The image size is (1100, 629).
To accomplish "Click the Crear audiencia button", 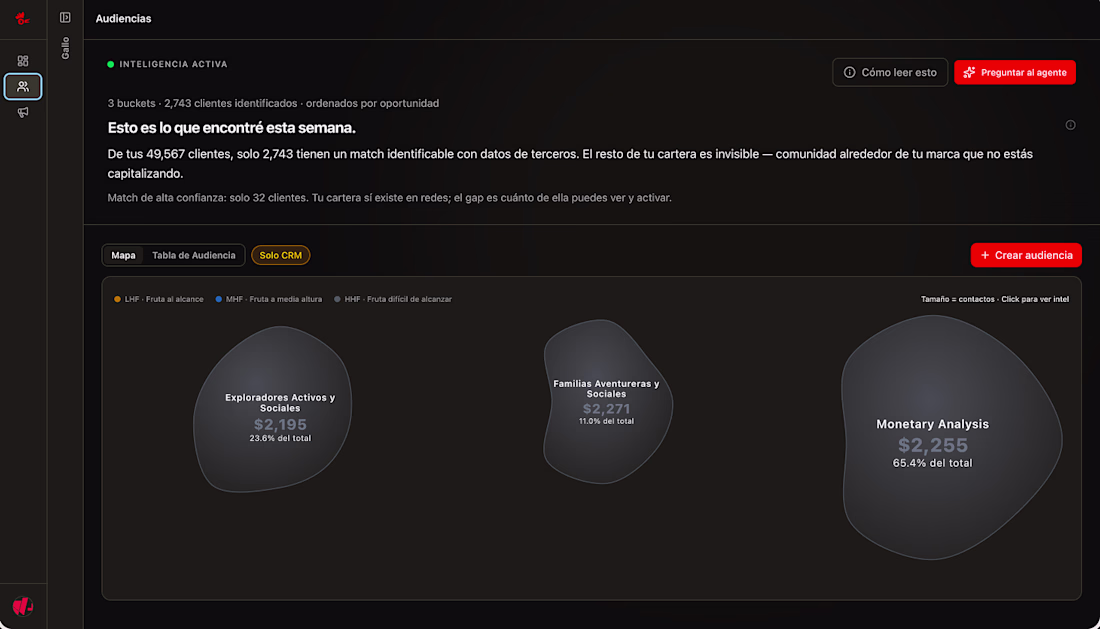I will [x=1026, y=255].
